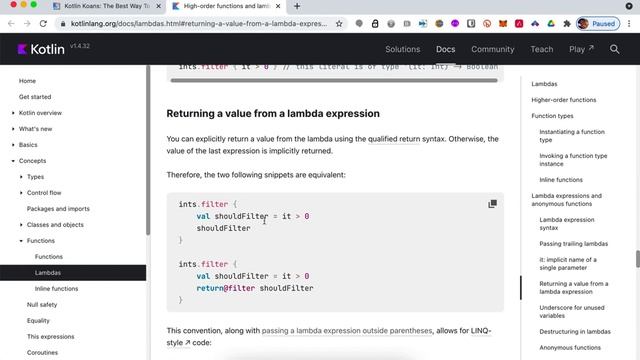
Task: Click the red square extension icon
Action: click(x=519, y=24)
